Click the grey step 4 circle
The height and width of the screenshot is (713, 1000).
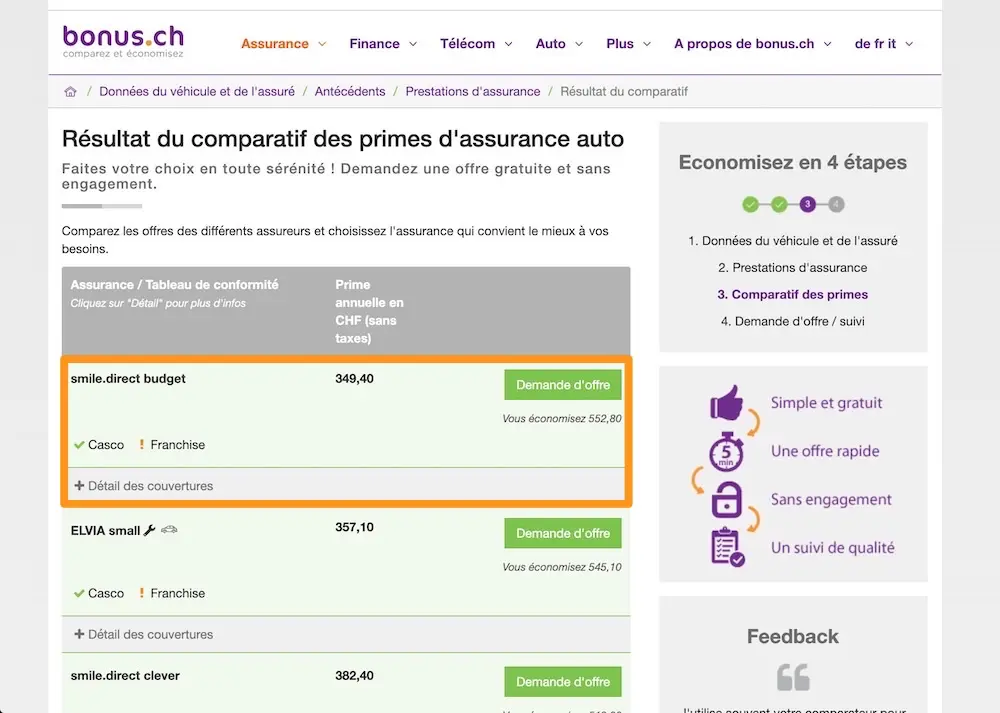click(x=836, y=205)
